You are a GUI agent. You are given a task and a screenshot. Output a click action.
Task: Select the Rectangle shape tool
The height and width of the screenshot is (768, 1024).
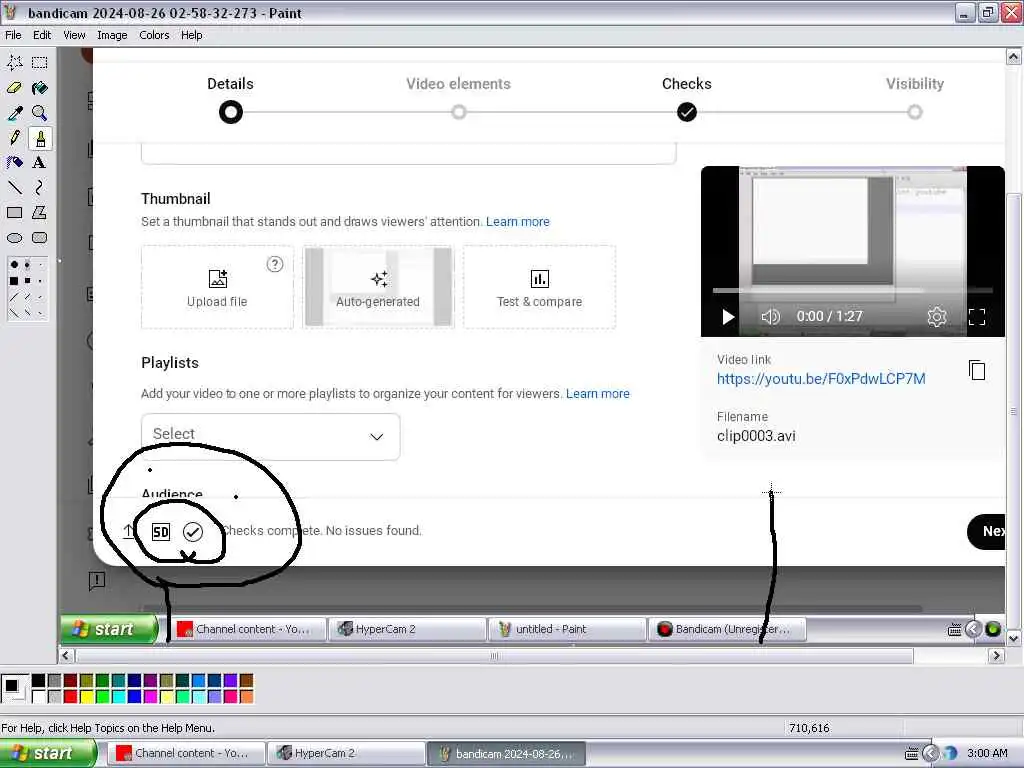click(x=14, y=213)
